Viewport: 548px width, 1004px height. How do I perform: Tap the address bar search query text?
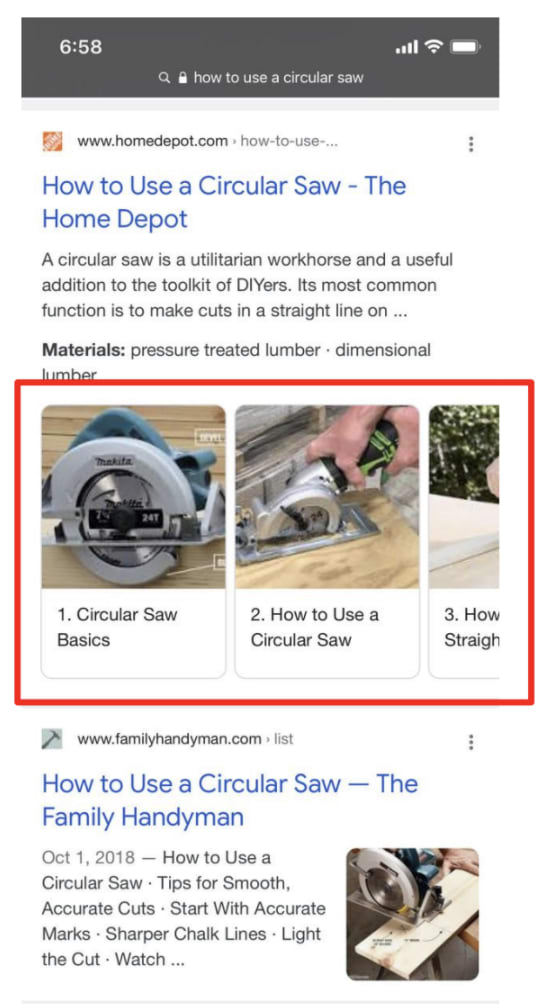click(x=278, y=78)
